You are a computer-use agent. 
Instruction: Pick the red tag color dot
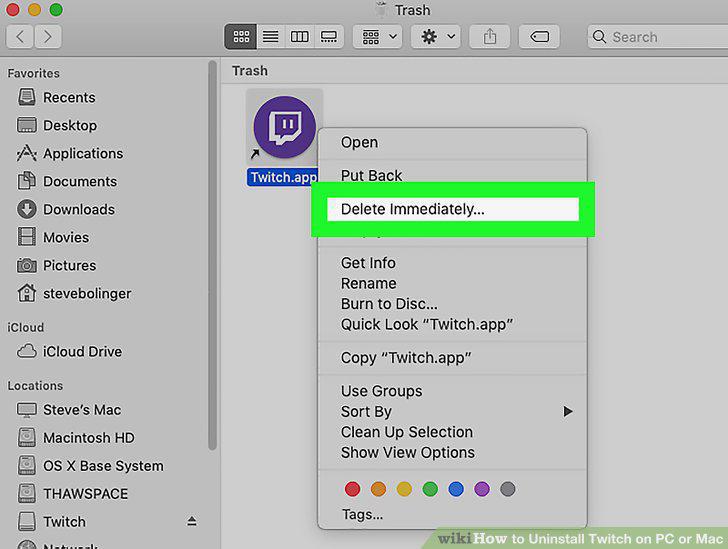(x=352, y=489)
